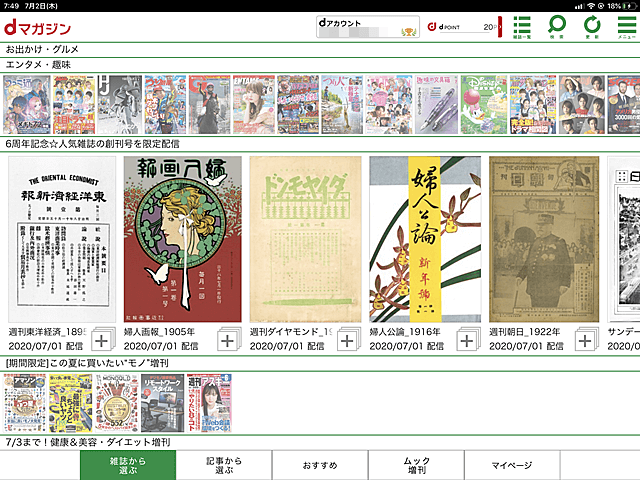Open the MONOQLO mook cover
Screen dimensions: 640x480
(x=117, y=403)
